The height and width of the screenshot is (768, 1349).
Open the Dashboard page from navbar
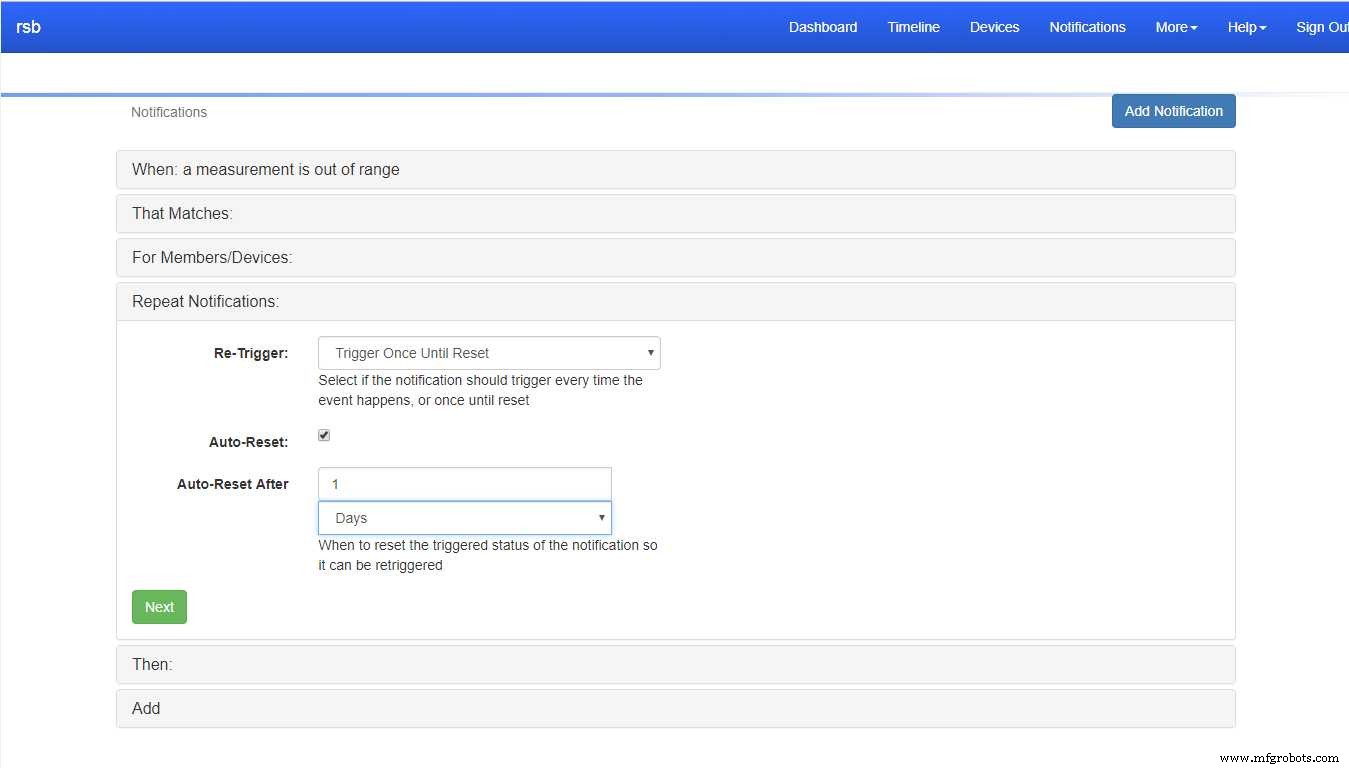[822, 27]
